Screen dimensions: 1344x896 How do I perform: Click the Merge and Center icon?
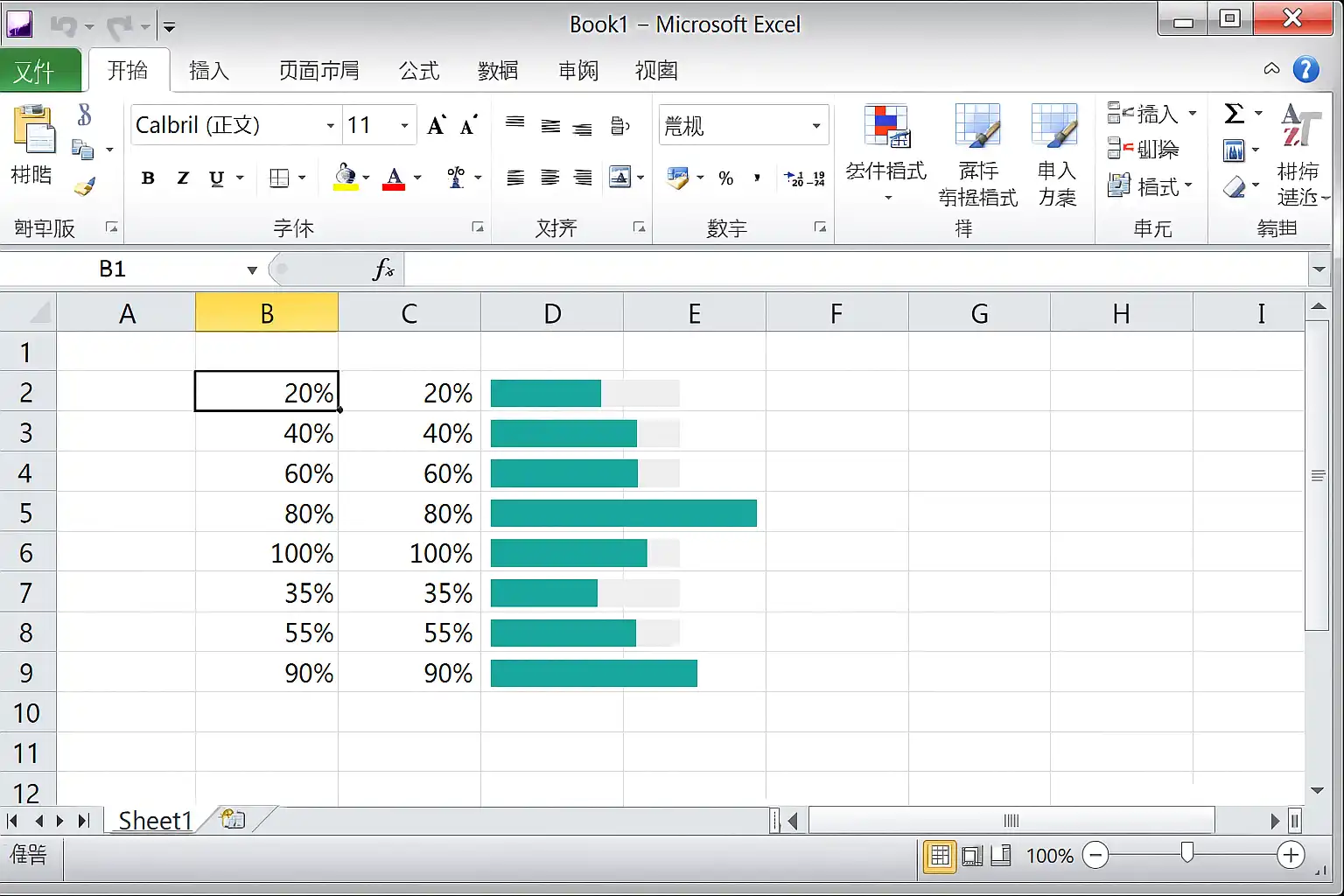619,178
